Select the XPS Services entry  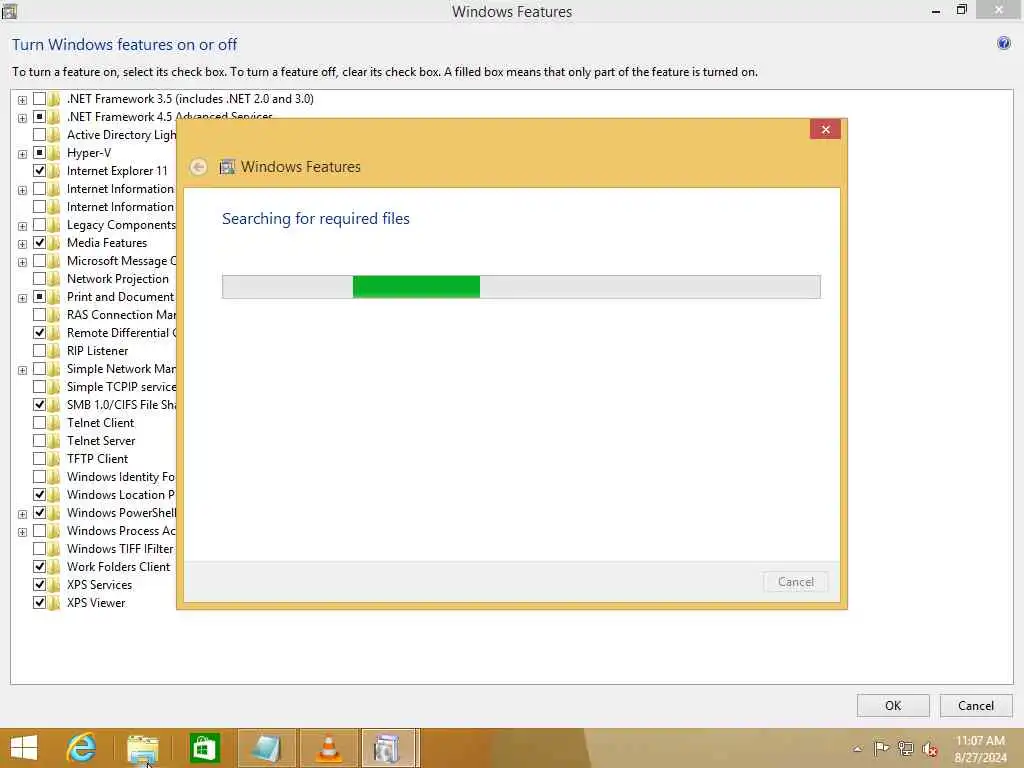tap(99, 584)
